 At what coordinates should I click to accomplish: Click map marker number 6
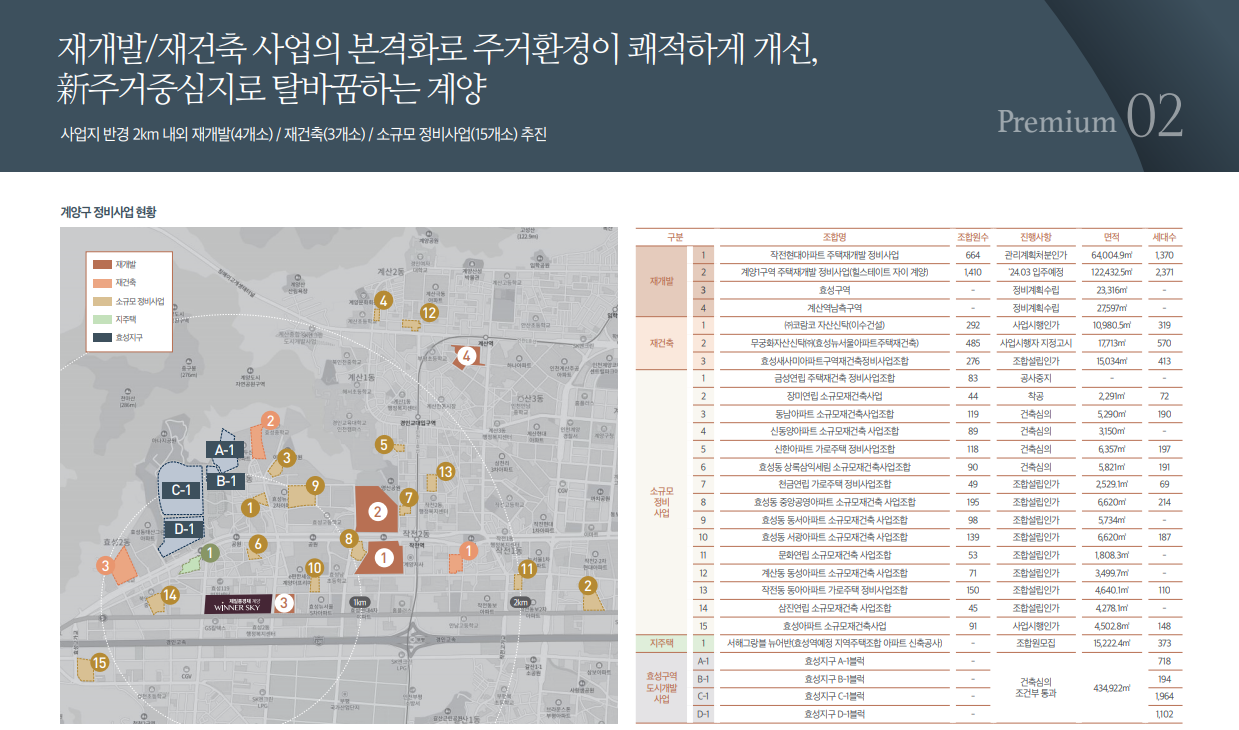257,544
